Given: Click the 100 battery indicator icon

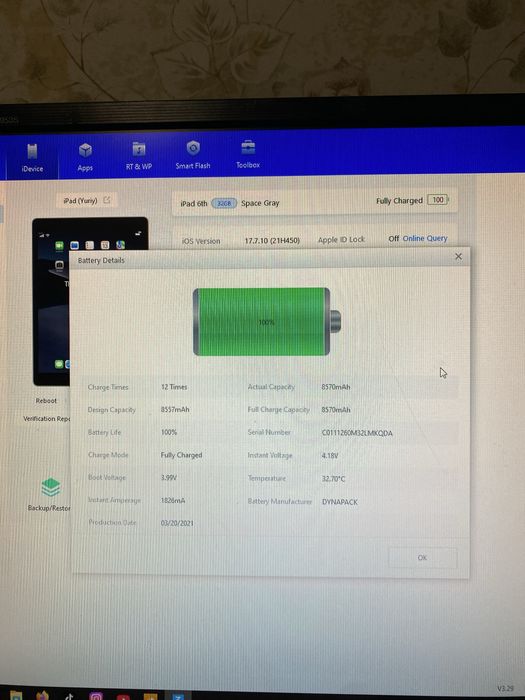Looking at the screenshot, I should point(438,200).
